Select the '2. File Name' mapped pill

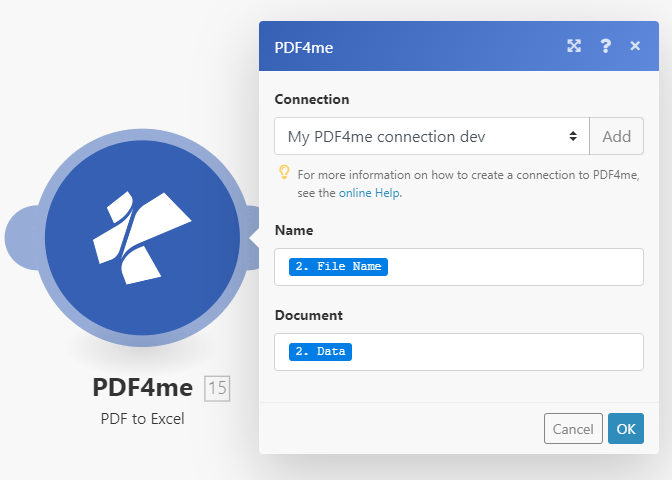point(338,267)
